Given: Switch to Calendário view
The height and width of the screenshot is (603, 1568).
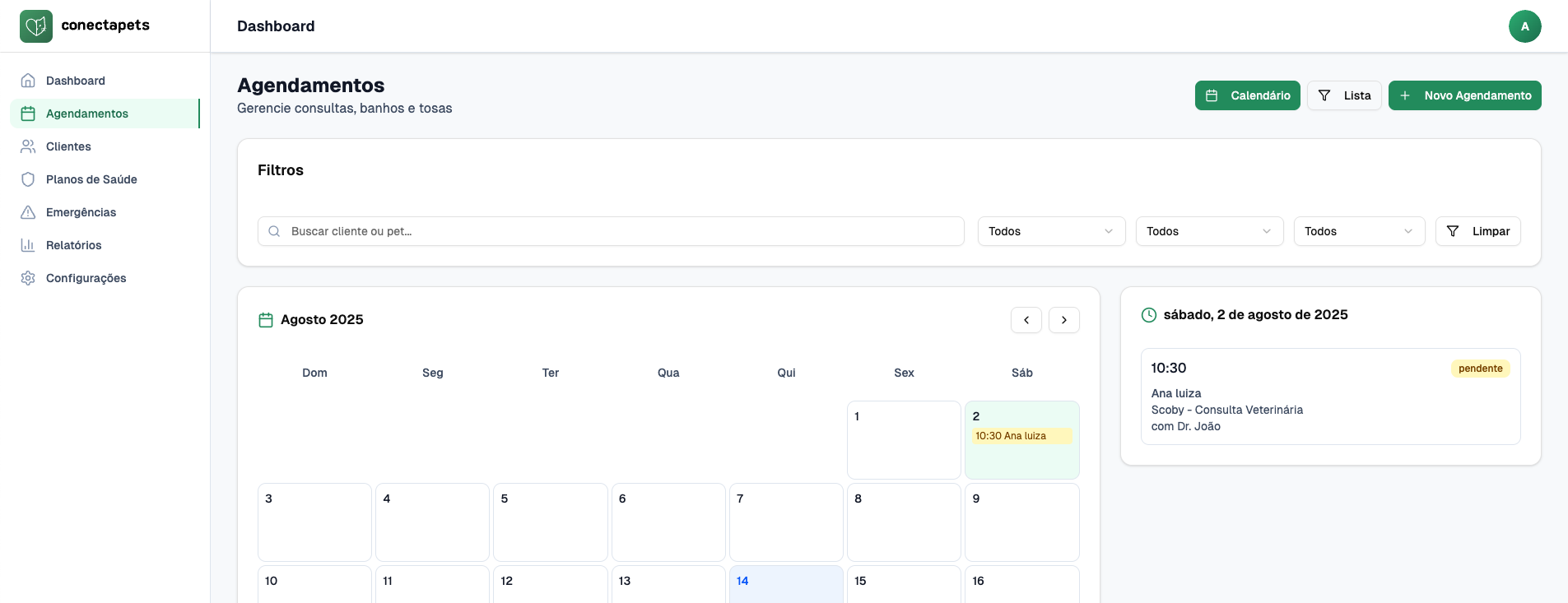Looking at the screenshot, I should tap(1247, 95).
